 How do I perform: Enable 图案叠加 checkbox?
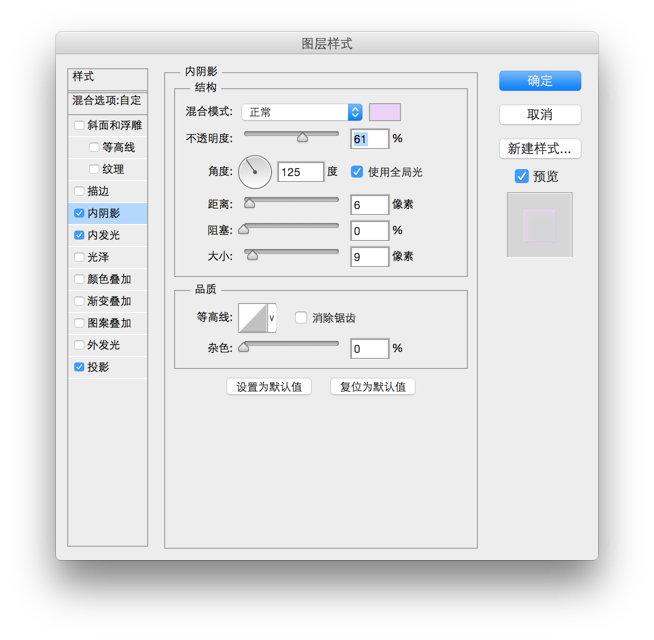pyautogui.click(x=79, y=323)
